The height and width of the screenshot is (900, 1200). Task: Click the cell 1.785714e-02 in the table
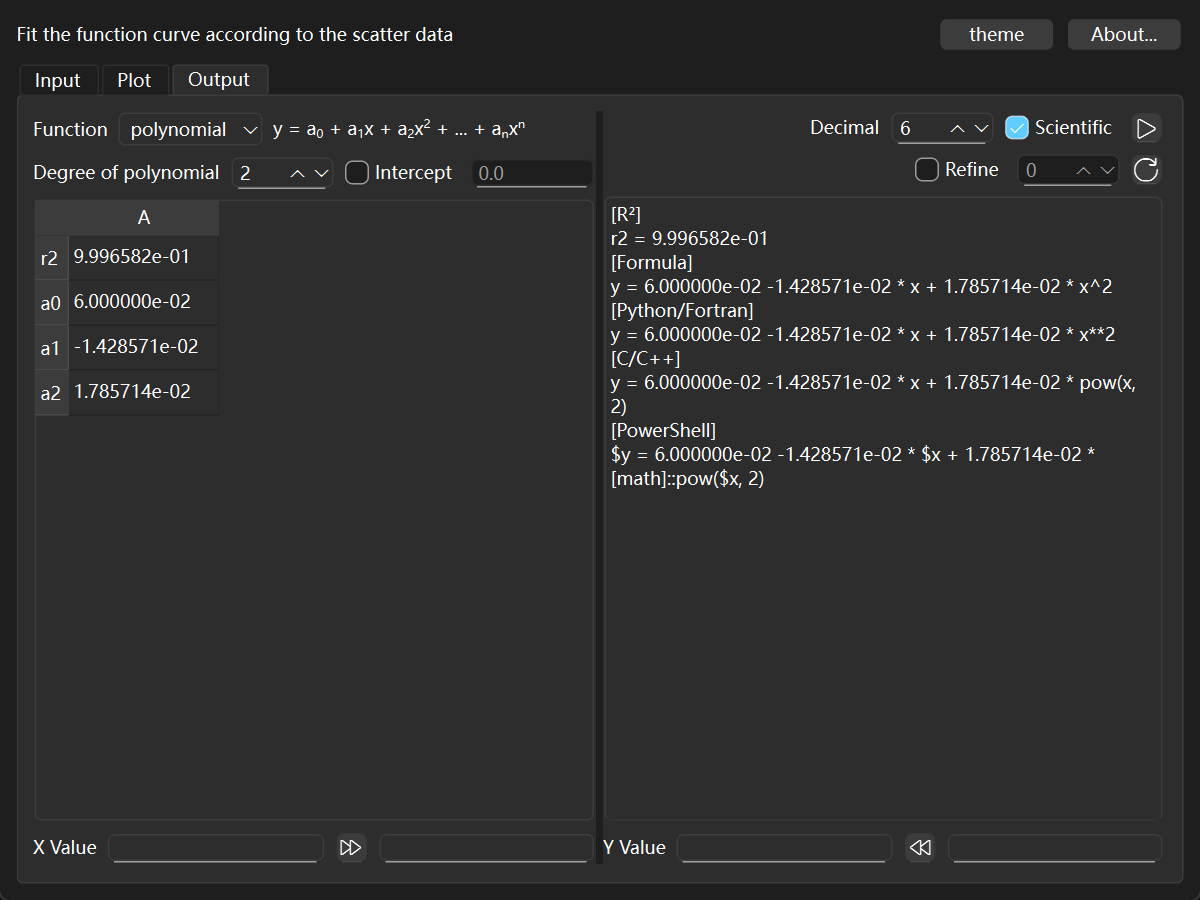[x=144, y=393]
